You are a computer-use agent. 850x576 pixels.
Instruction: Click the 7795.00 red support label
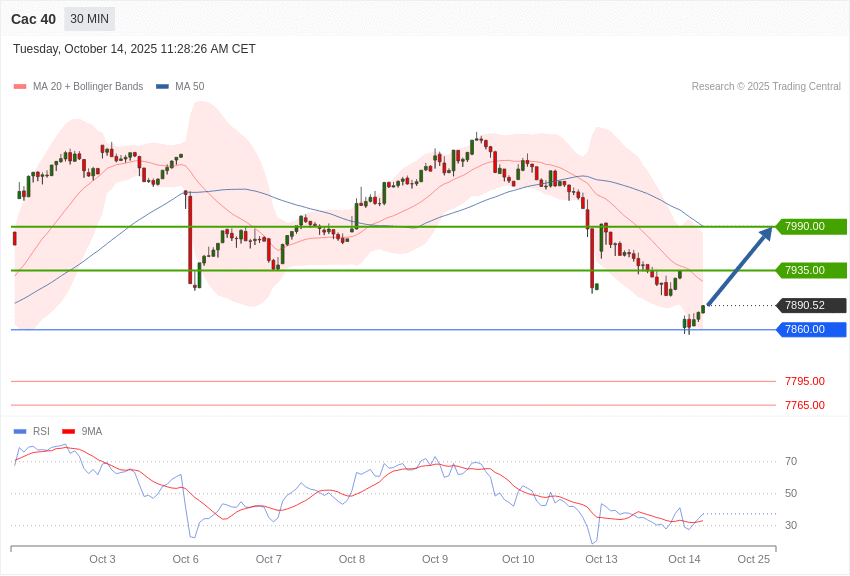pos(804,381)
